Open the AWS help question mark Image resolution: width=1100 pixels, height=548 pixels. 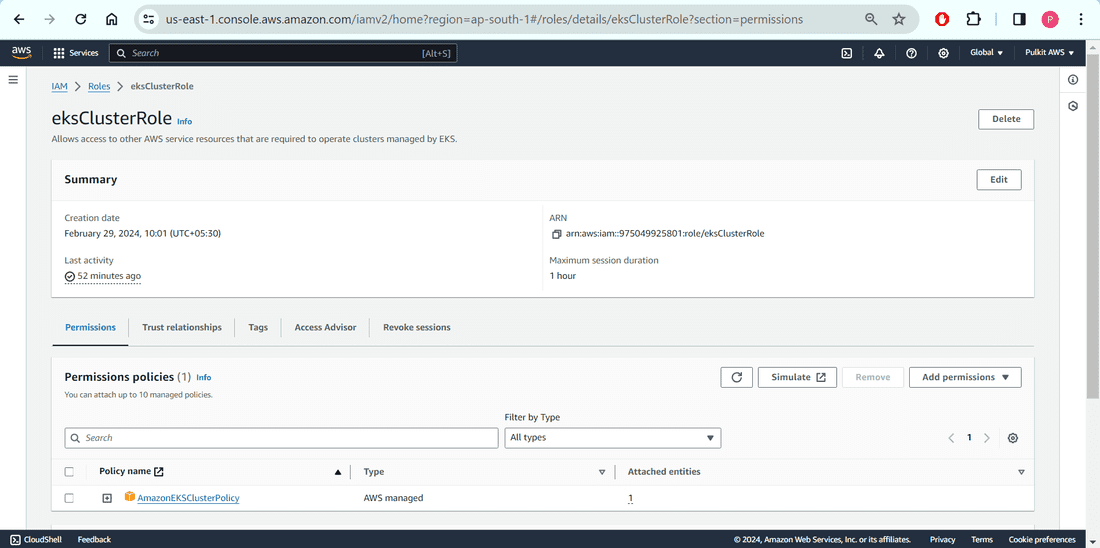click(x=911, y=53)
